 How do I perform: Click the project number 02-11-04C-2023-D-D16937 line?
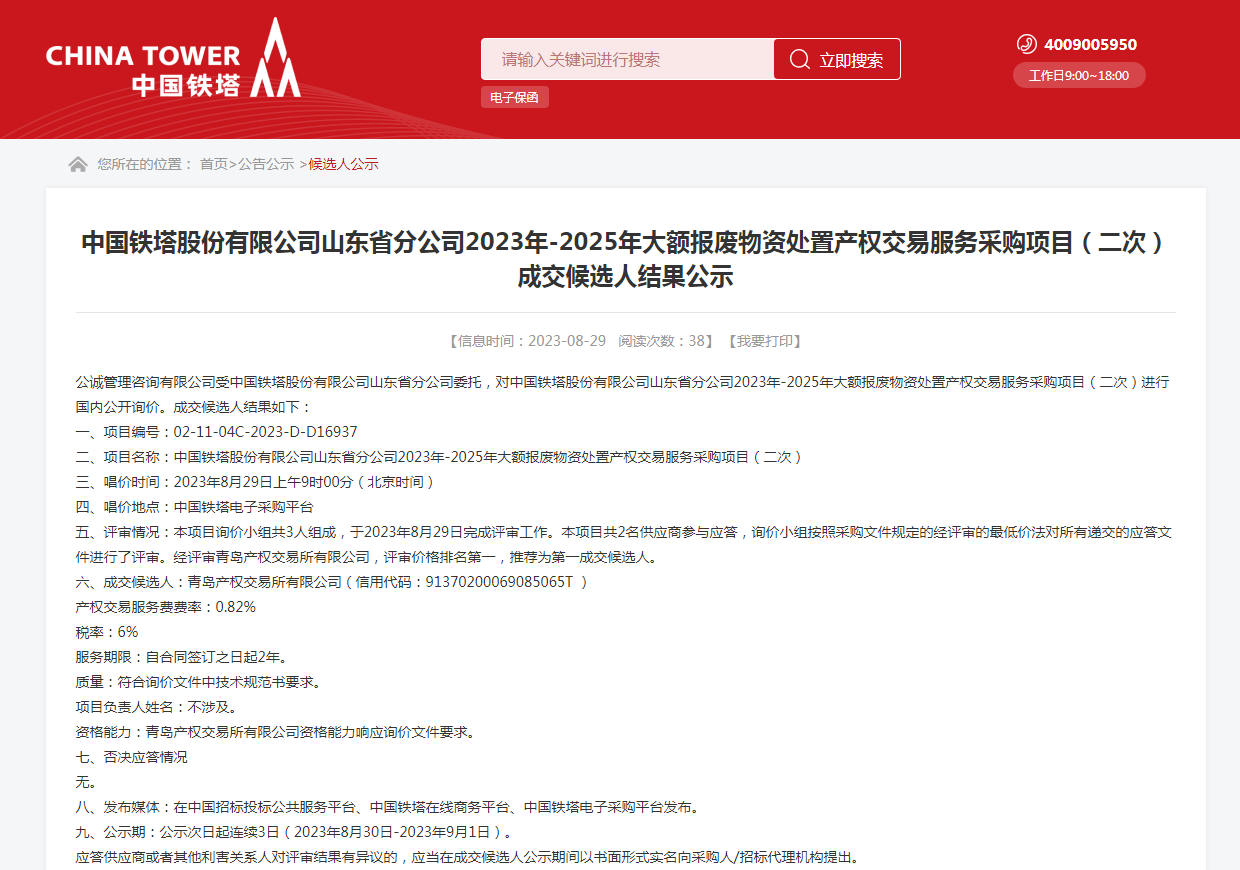(217, 432)
